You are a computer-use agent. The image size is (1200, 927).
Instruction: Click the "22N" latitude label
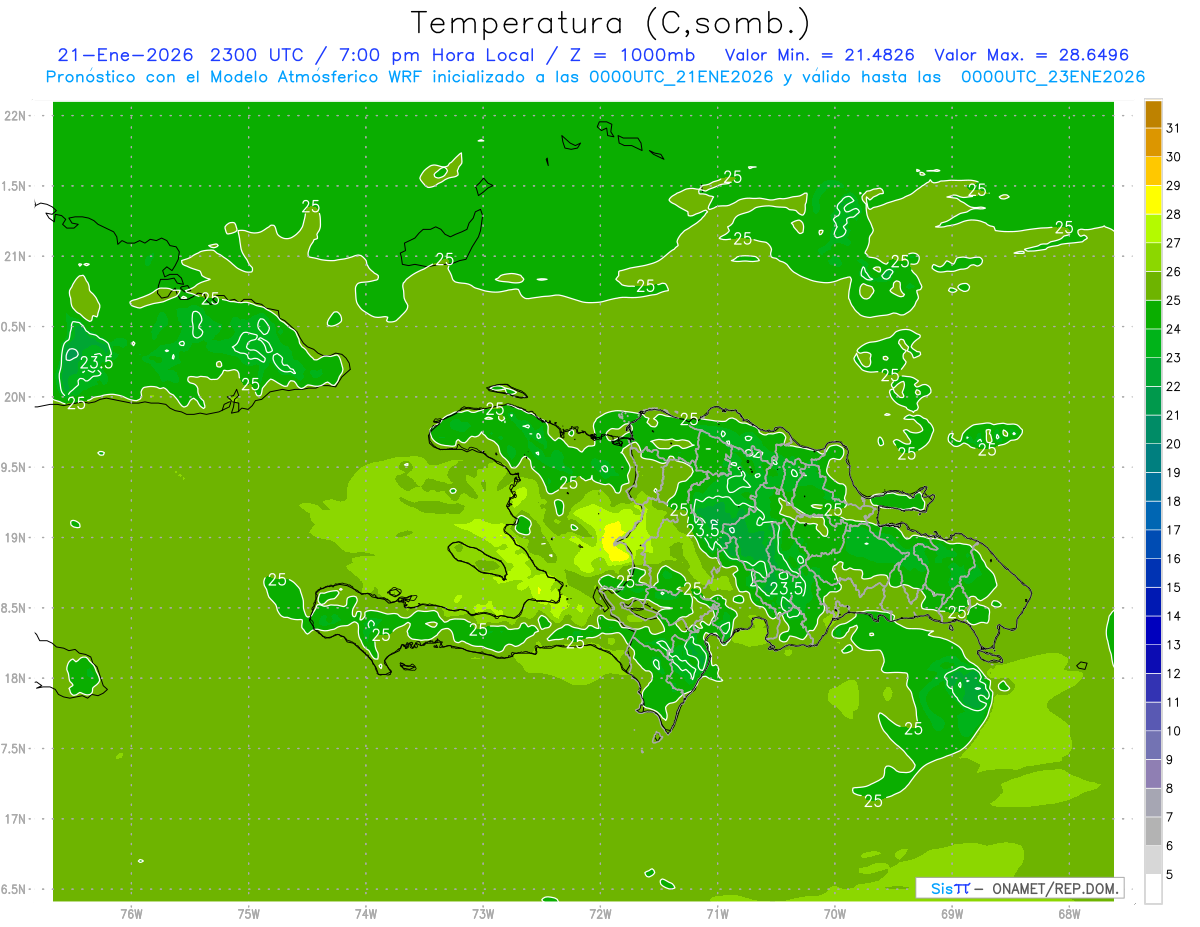pyautogui.click(x=16, y=116)
